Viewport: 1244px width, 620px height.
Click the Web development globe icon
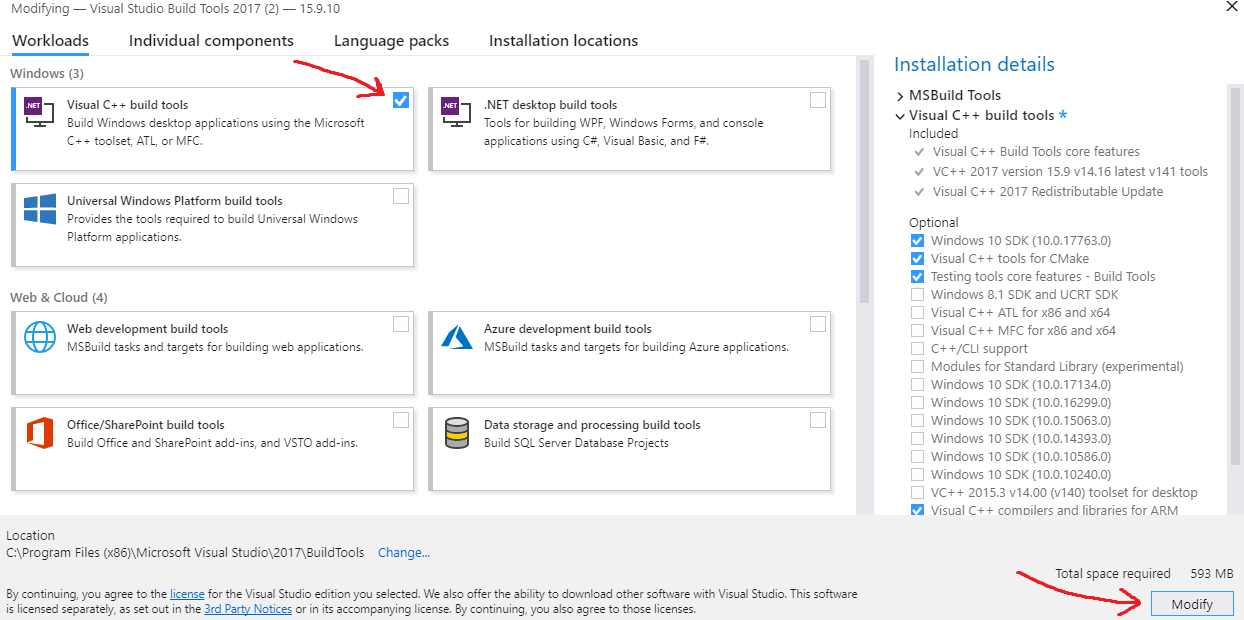coord(39,337)
